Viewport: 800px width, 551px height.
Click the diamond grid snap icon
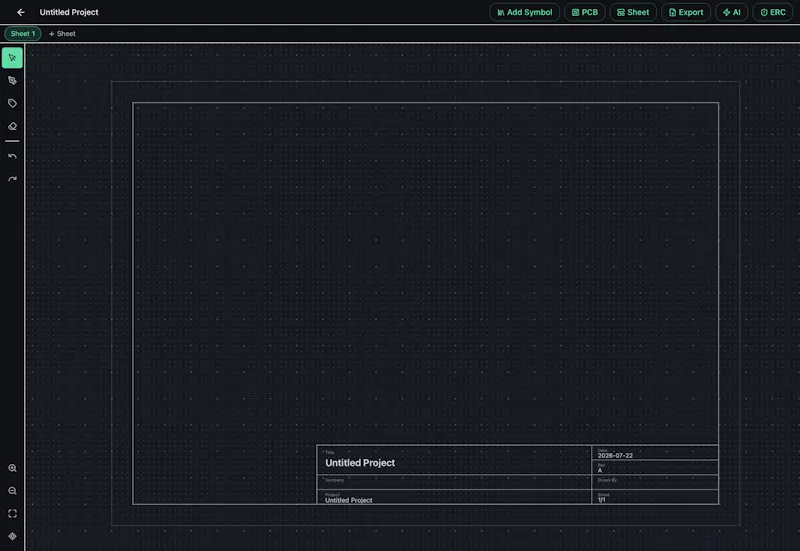coord(12,536)
